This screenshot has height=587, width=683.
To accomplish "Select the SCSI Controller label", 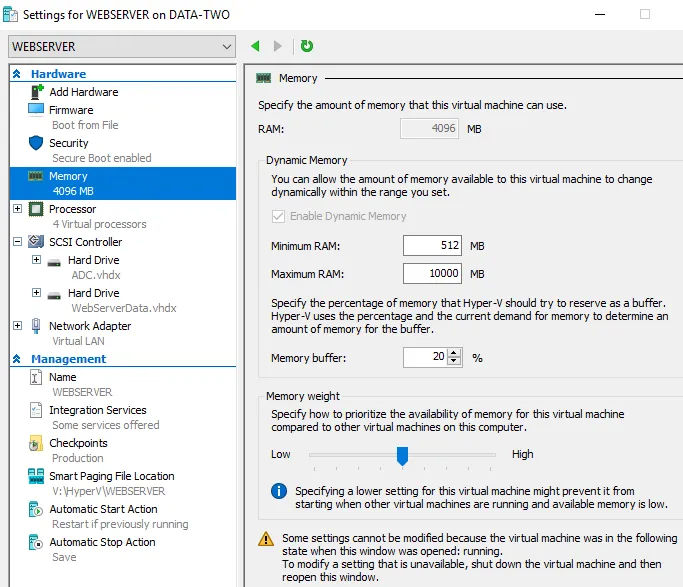I will [85, 242].
